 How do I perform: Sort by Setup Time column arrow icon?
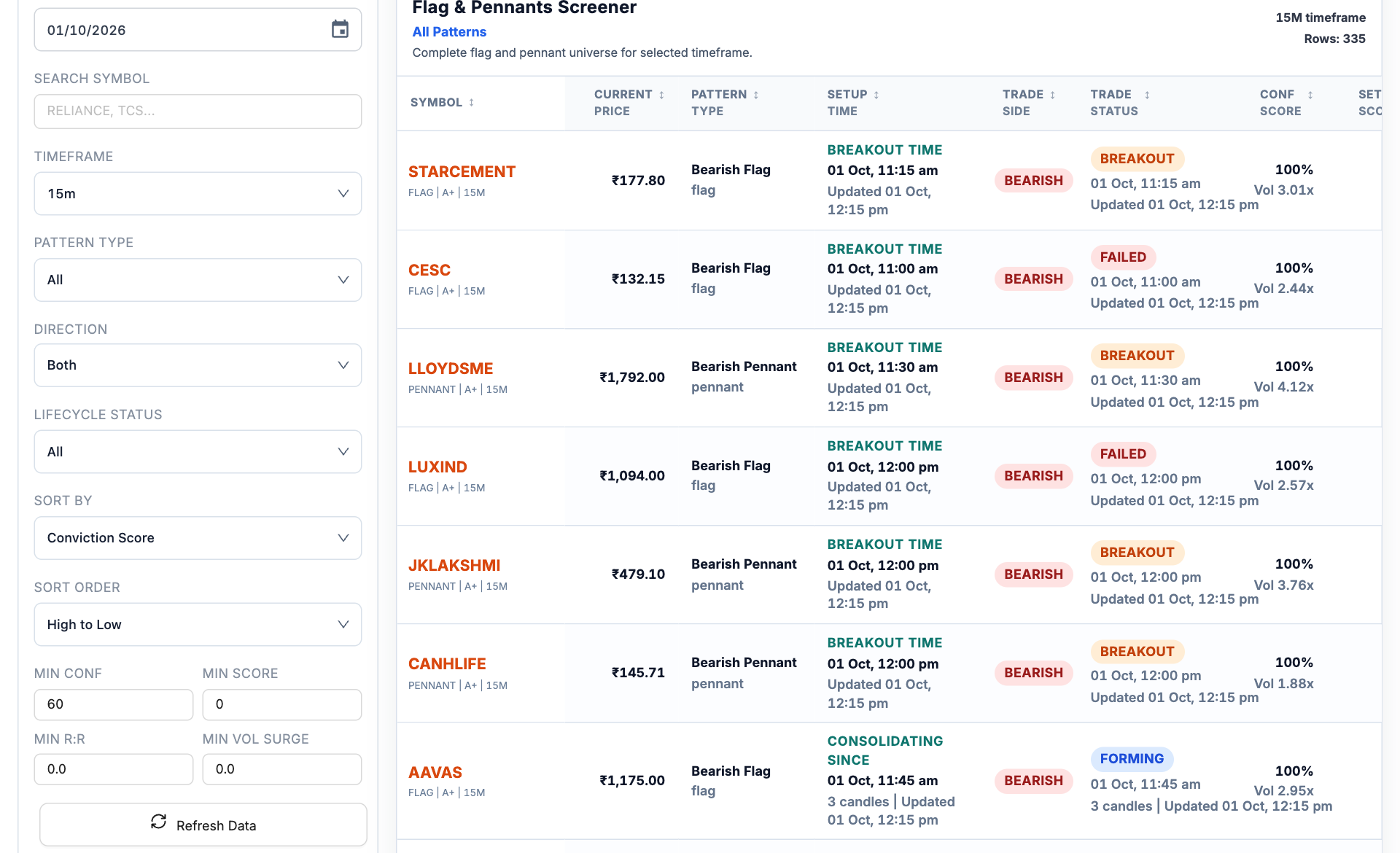coord(876,95)
